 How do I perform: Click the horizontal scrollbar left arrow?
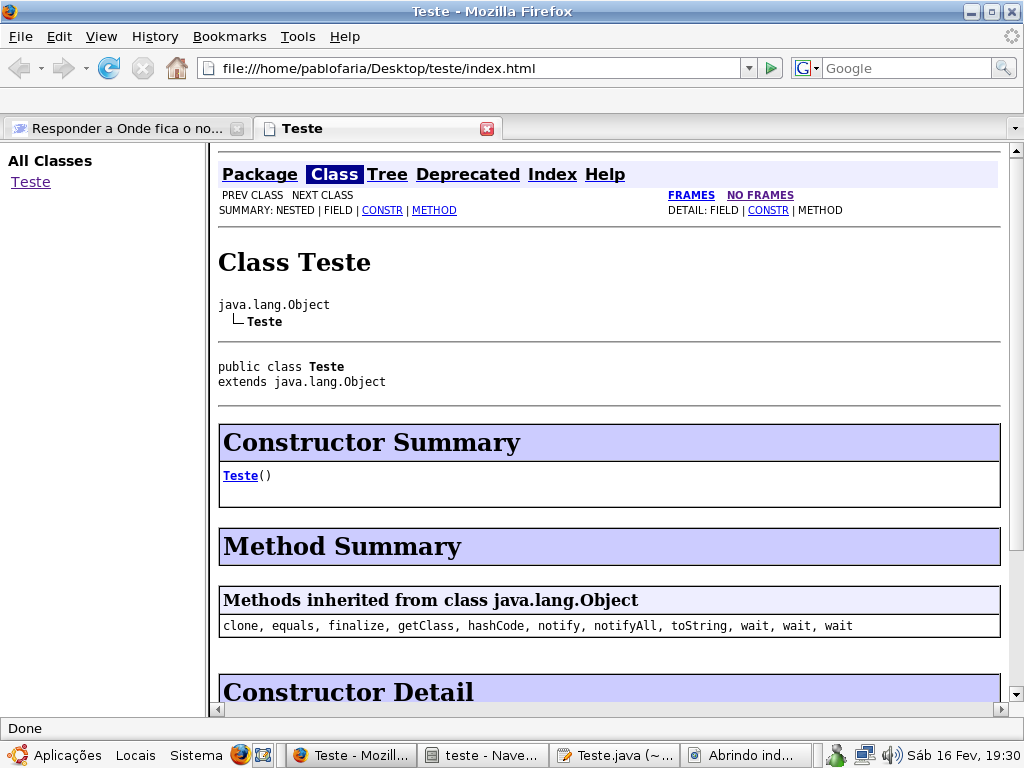pyautogui.click(x=218, y=709)
